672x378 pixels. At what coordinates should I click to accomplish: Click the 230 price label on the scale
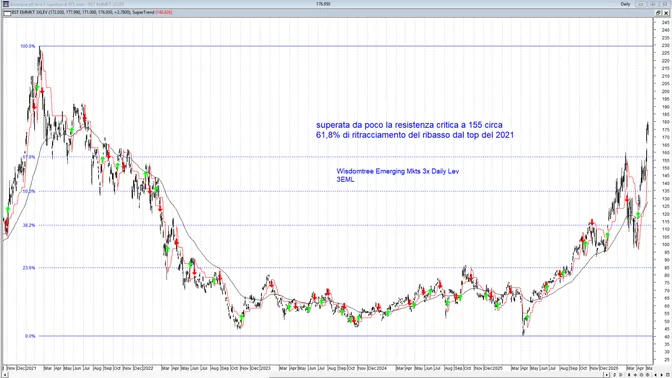pyautogui.click(x=665, y=45)
